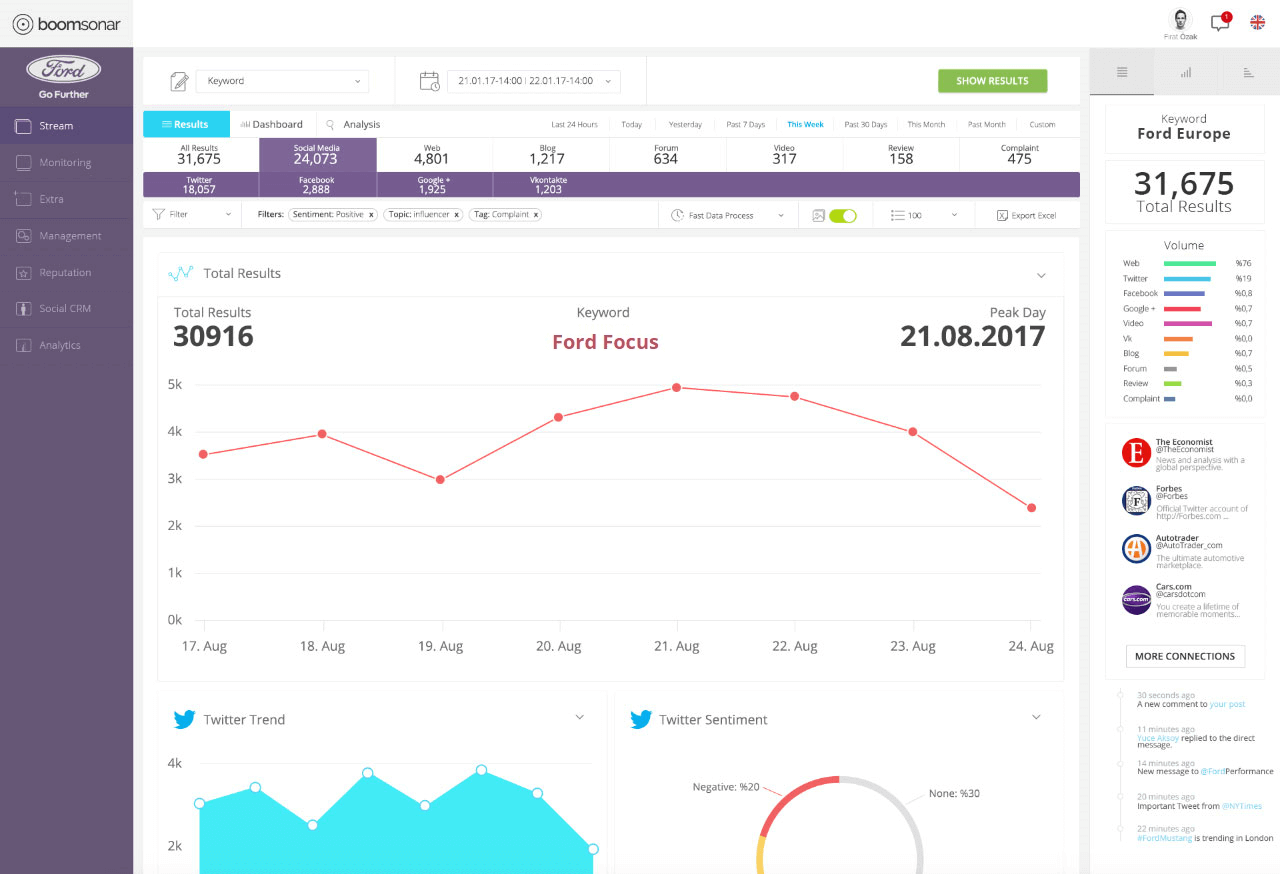Open Monitoring in the sidebar
This screenshot has width=1280, height=874.
(x=66, y=162)
